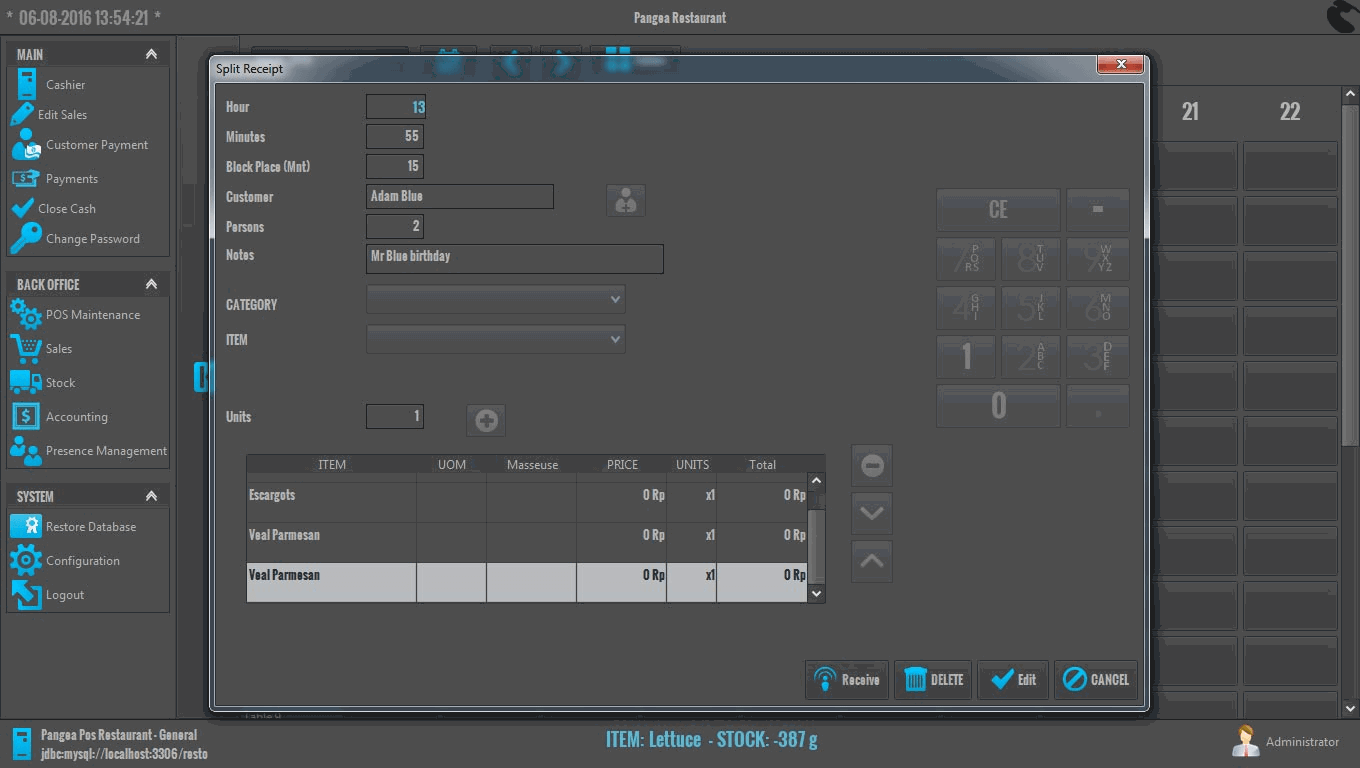
Task: Click the Receive button
Action: 847,680
